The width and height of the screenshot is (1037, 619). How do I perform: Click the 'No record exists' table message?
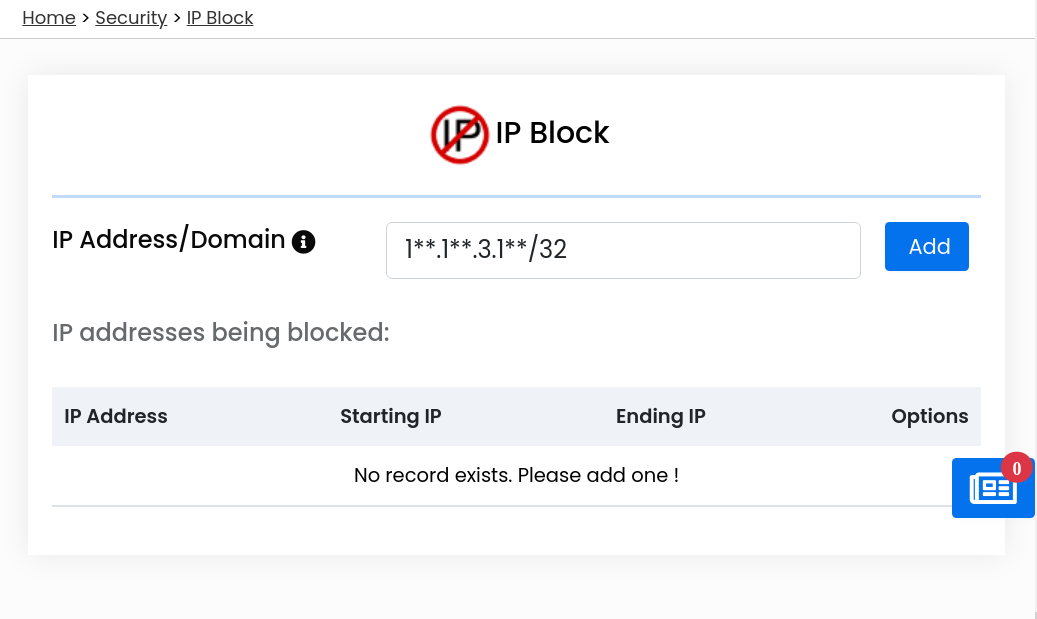coord(517,475)
